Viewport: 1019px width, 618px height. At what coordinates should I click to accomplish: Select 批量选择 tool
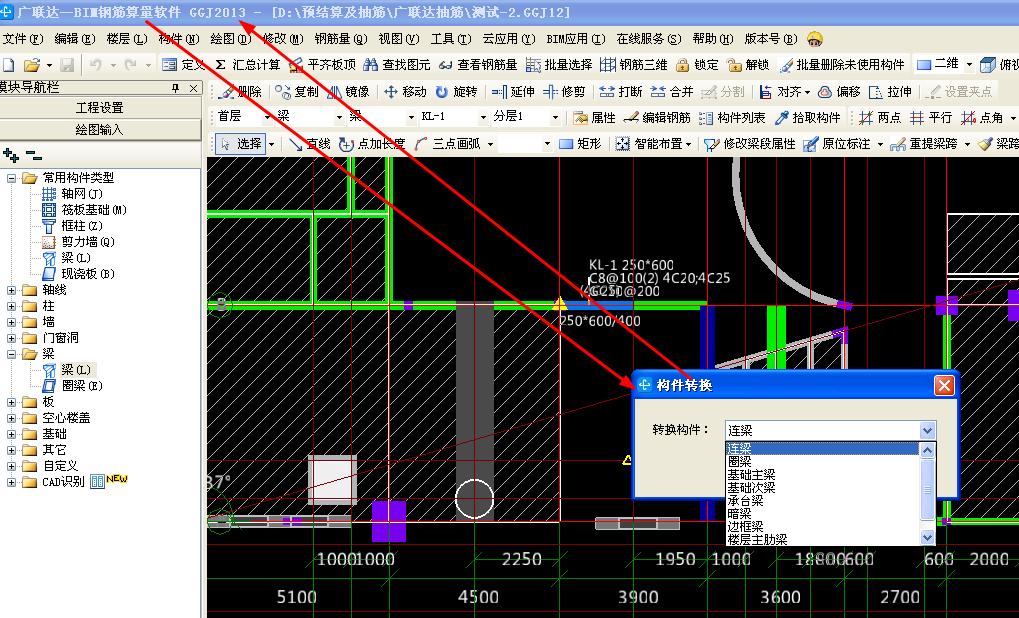pos(560,64)
